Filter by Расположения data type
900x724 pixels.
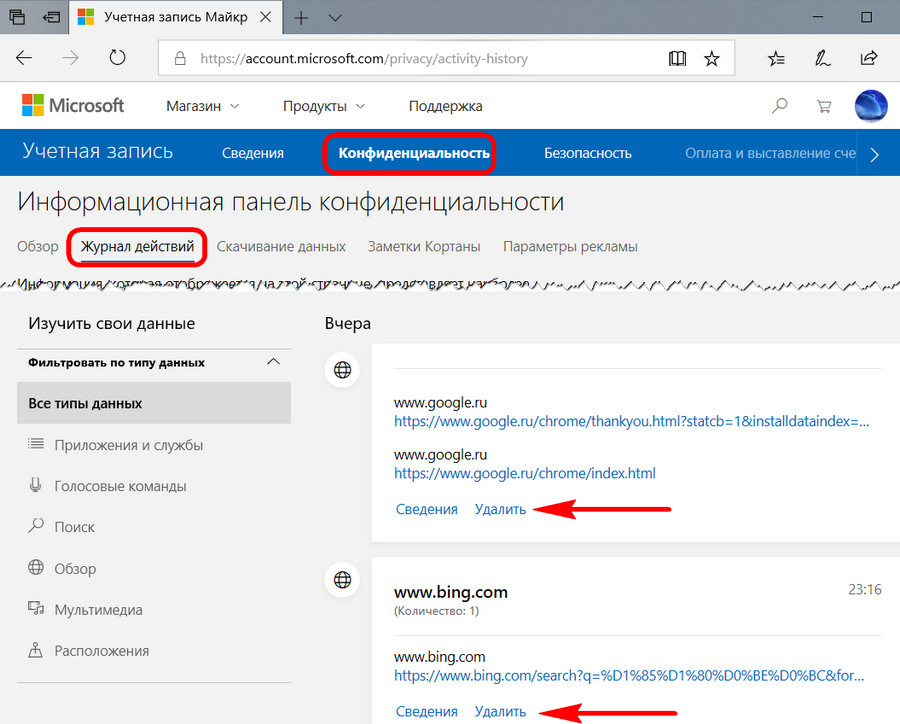point(102,651)
